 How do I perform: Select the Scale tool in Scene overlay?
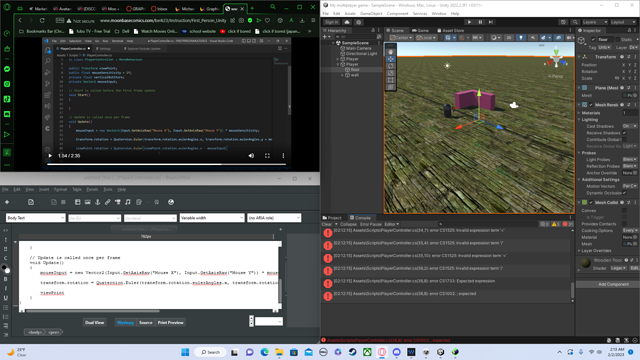391,73
